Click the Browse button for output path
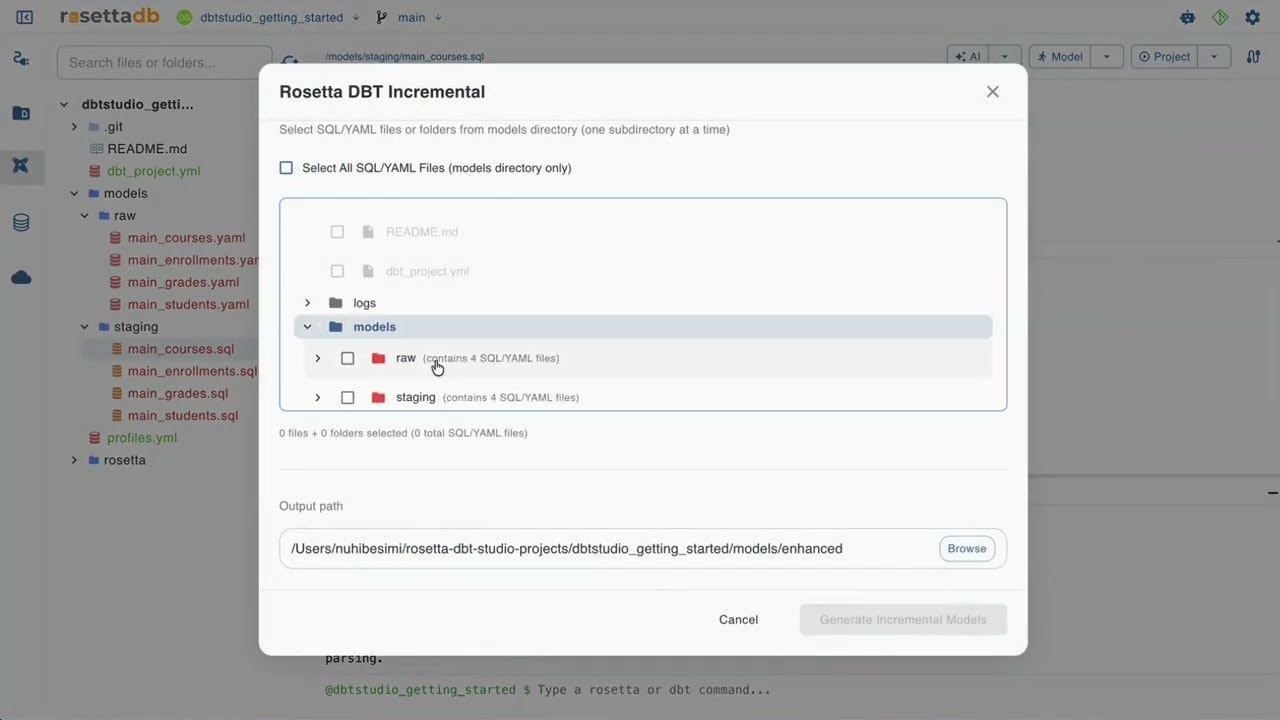1280x720 pixels. click(965, 548)
